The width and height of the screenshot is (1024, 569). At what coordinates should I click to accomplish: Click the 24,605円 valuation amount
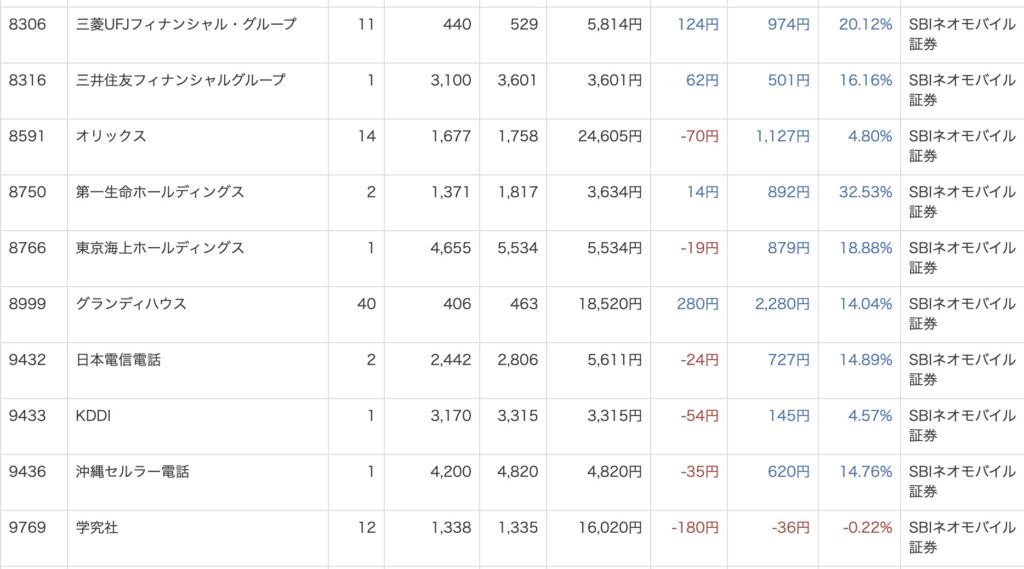coord(610,136)
